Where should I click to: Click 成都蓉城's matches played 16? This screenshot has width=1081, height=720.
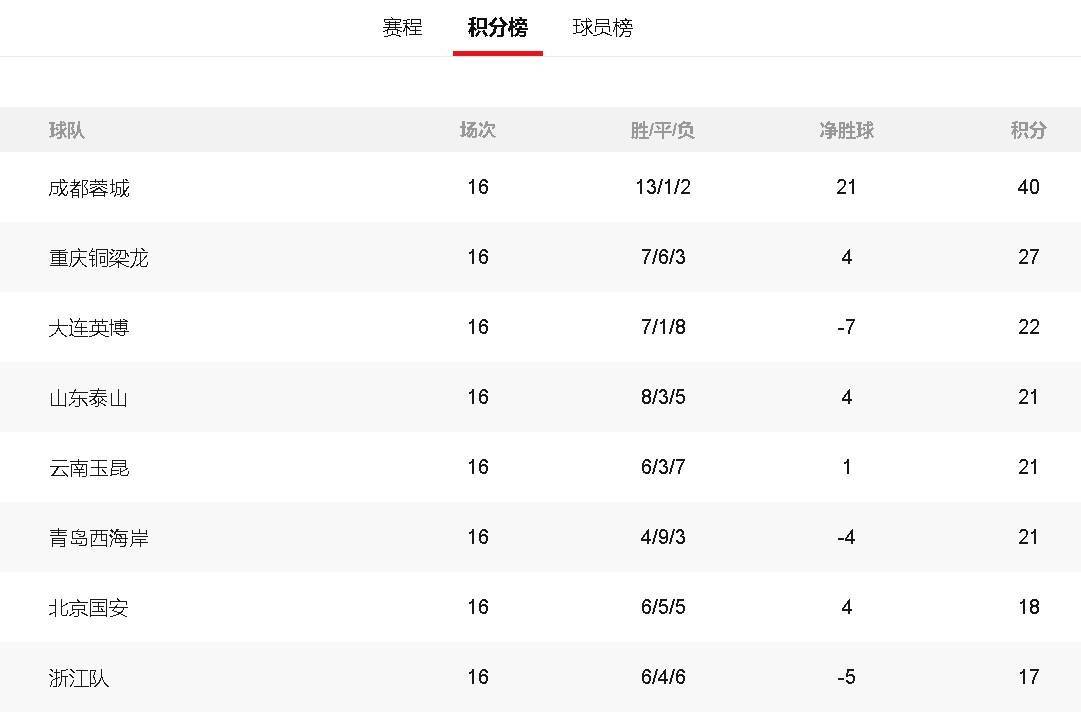tap(478, 187)
